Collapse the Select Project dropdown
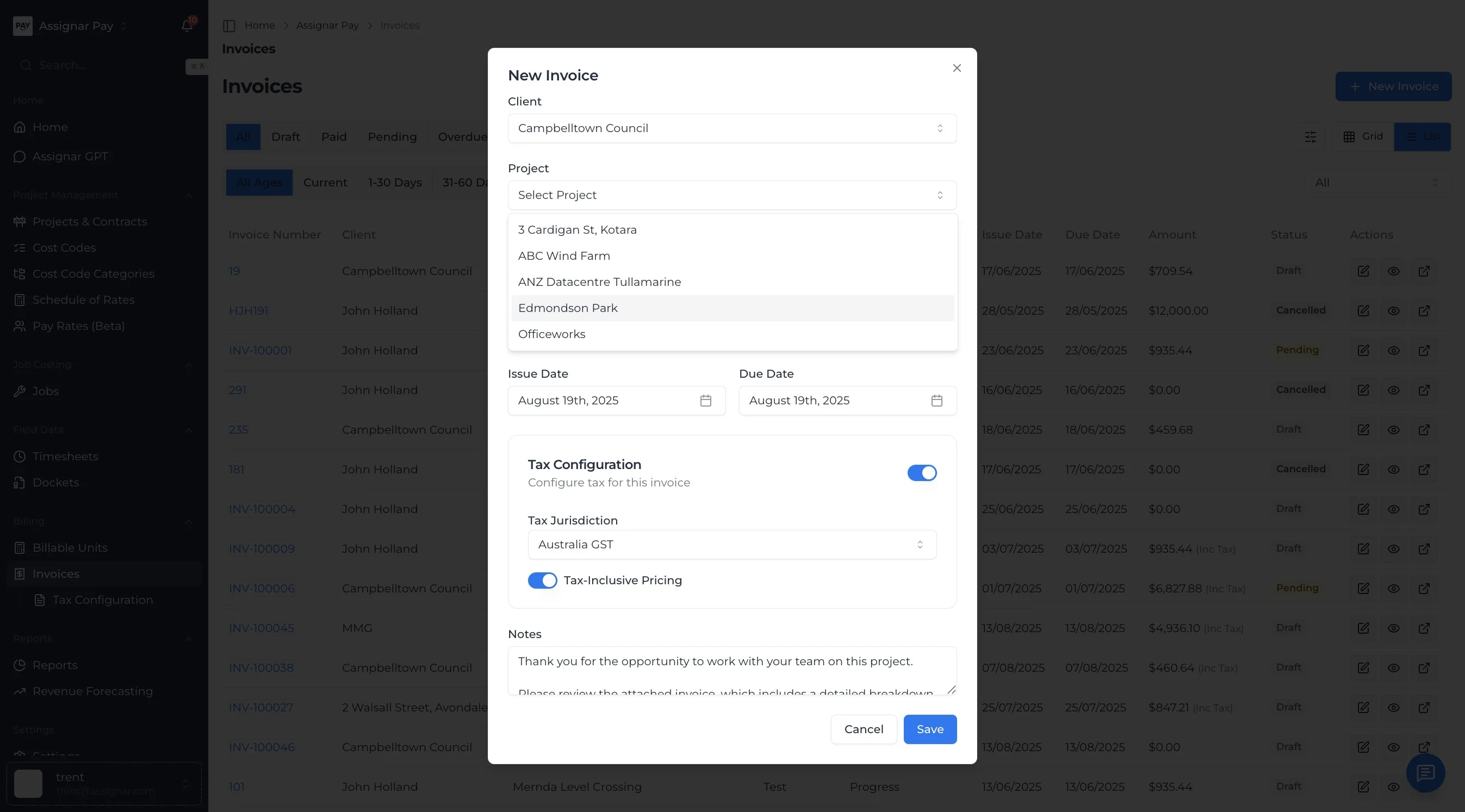Image resolution: width=1465 pixels, height=812 pixels. 732,195
